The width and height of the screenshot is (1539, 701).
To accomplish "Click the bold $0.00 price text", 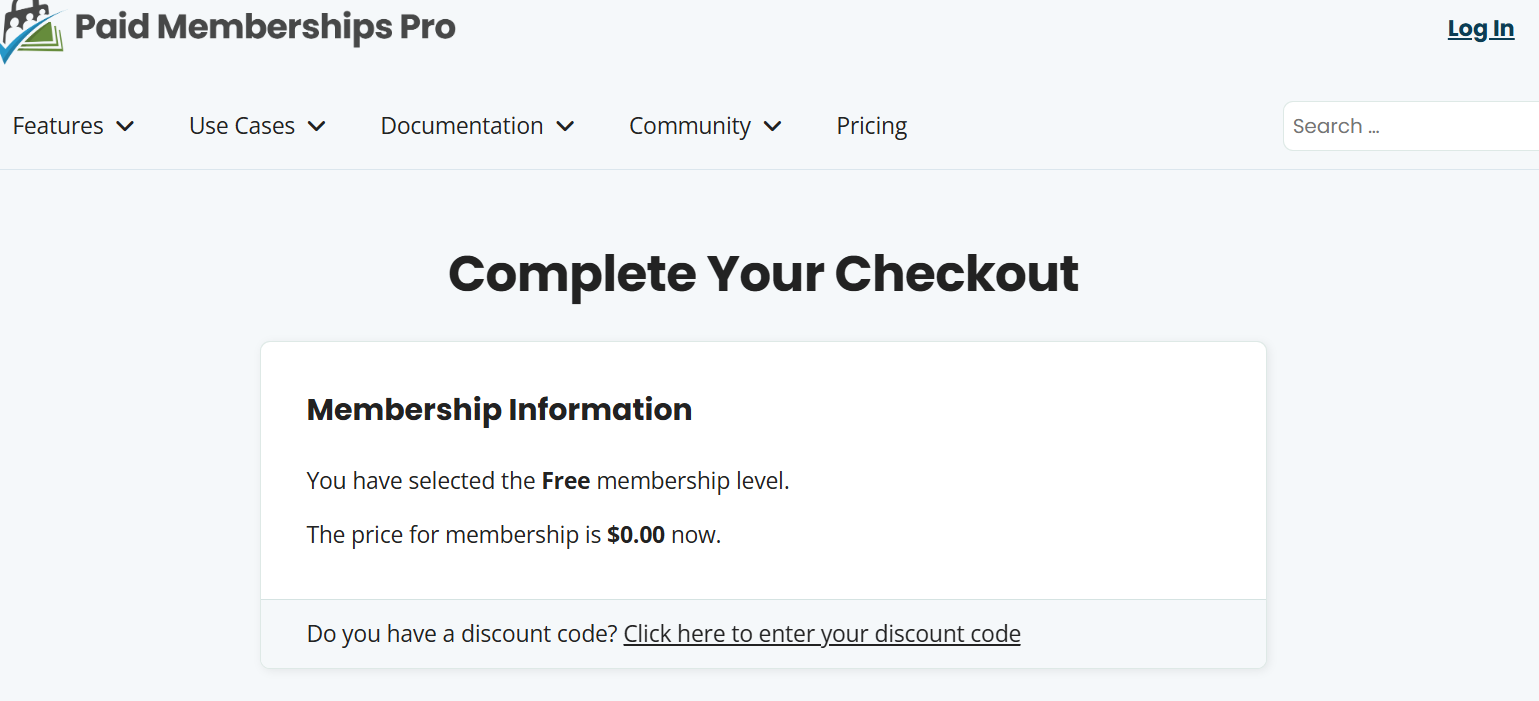I will coord(636,535).
